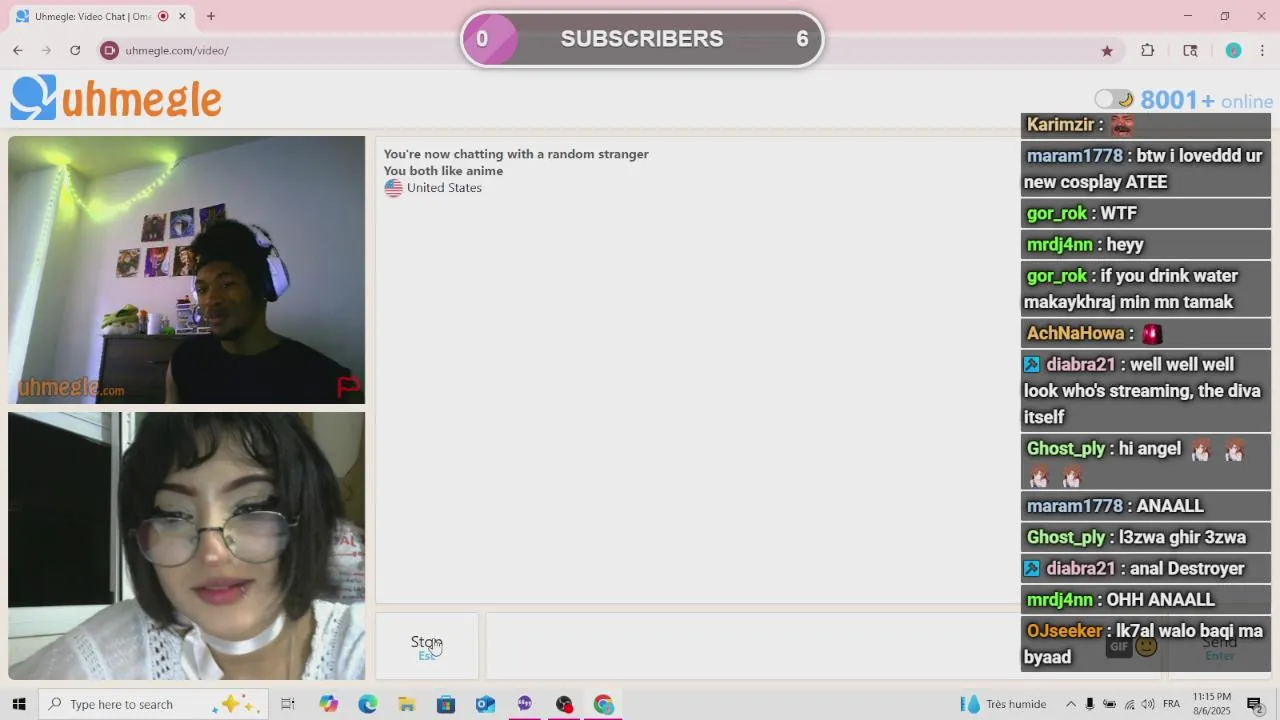
Task: Open the network tray icon
Action: [x=1130, y=704]
